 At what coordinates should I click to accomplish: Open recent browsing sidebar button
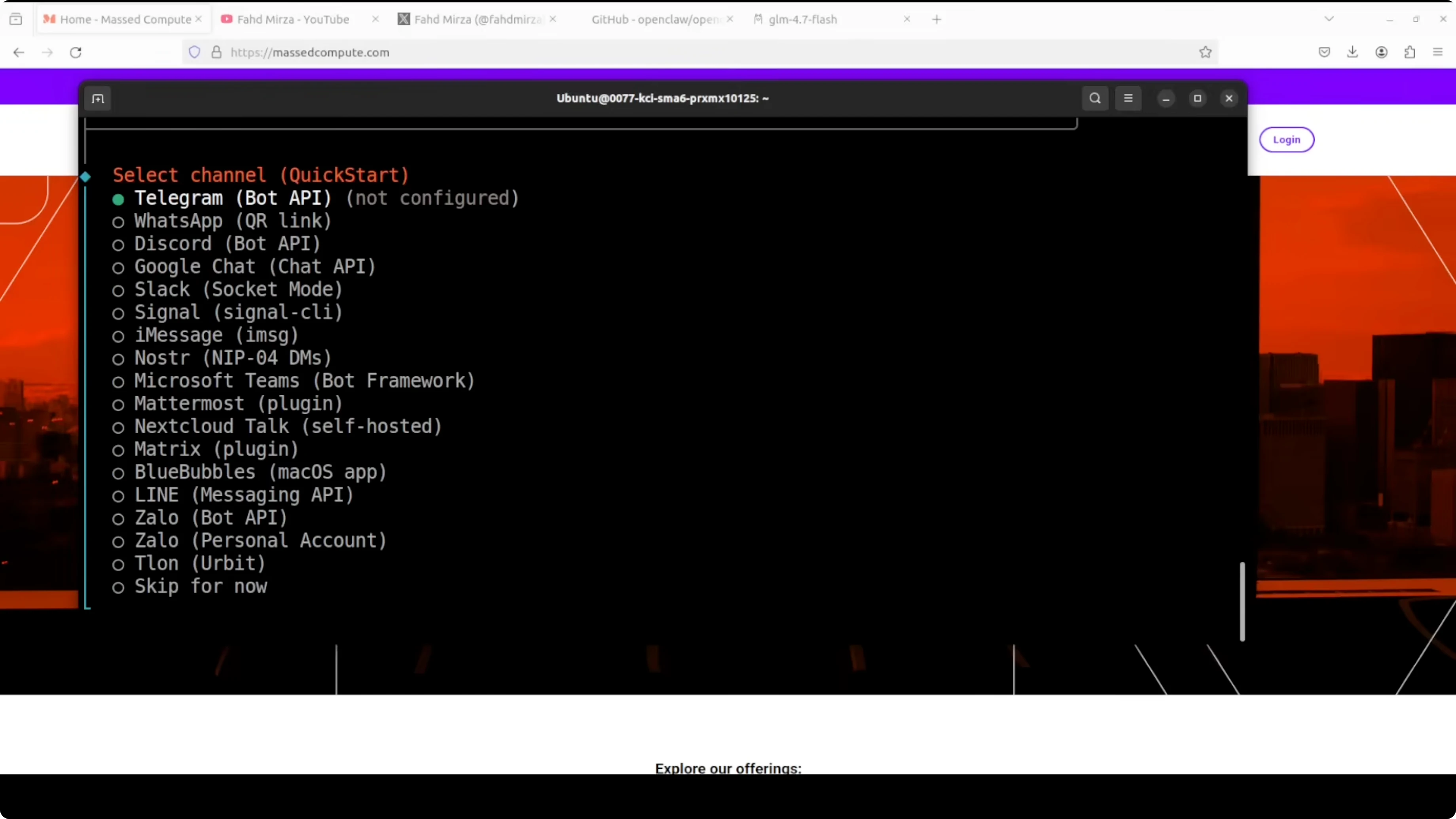click(16, 19)
